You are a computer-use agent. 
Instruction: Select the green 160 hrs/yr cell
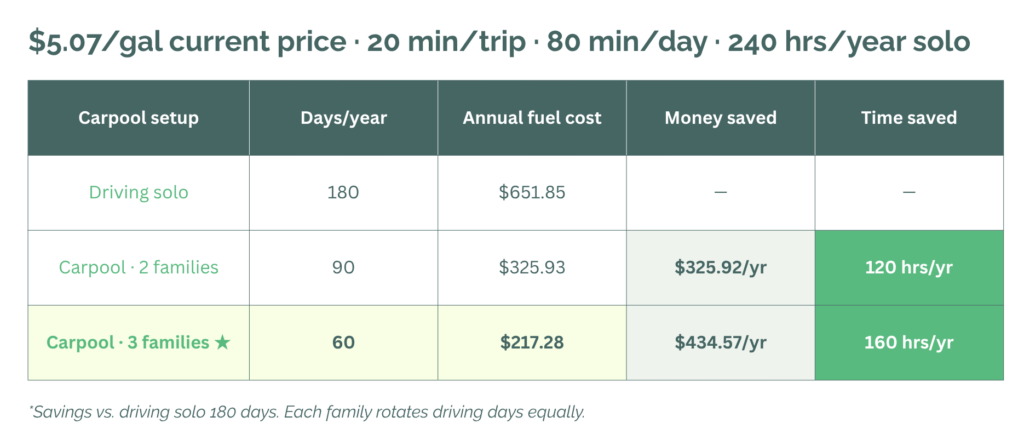coord(909,343)
